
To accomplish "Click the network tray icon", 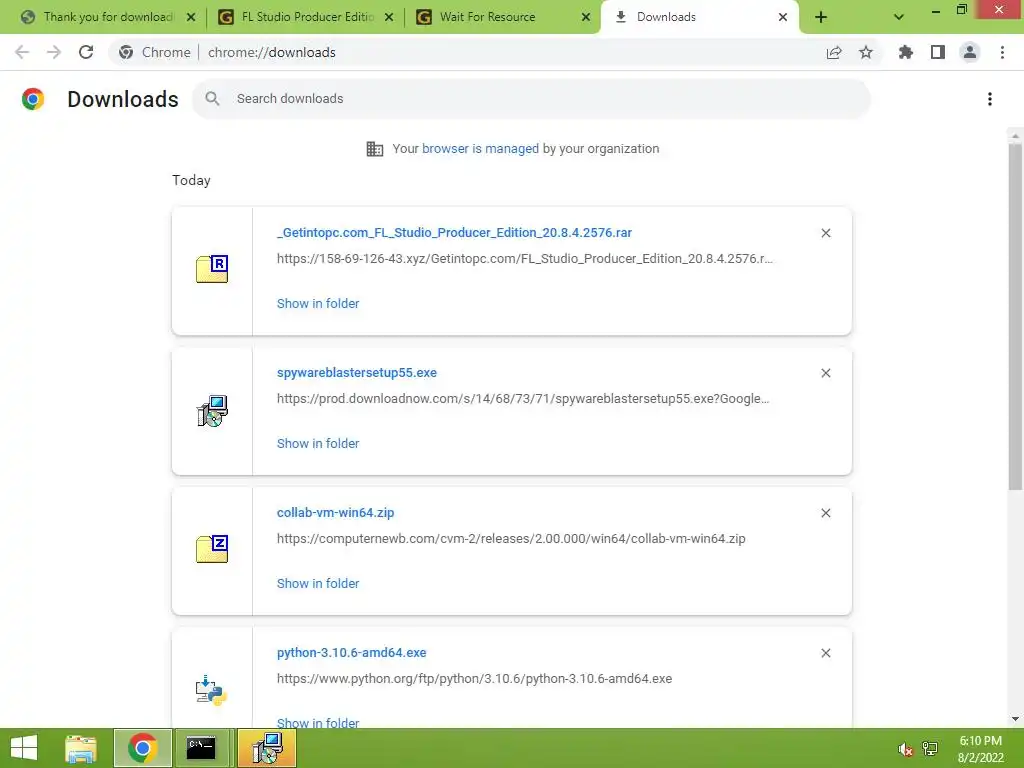I will point(930,748).
